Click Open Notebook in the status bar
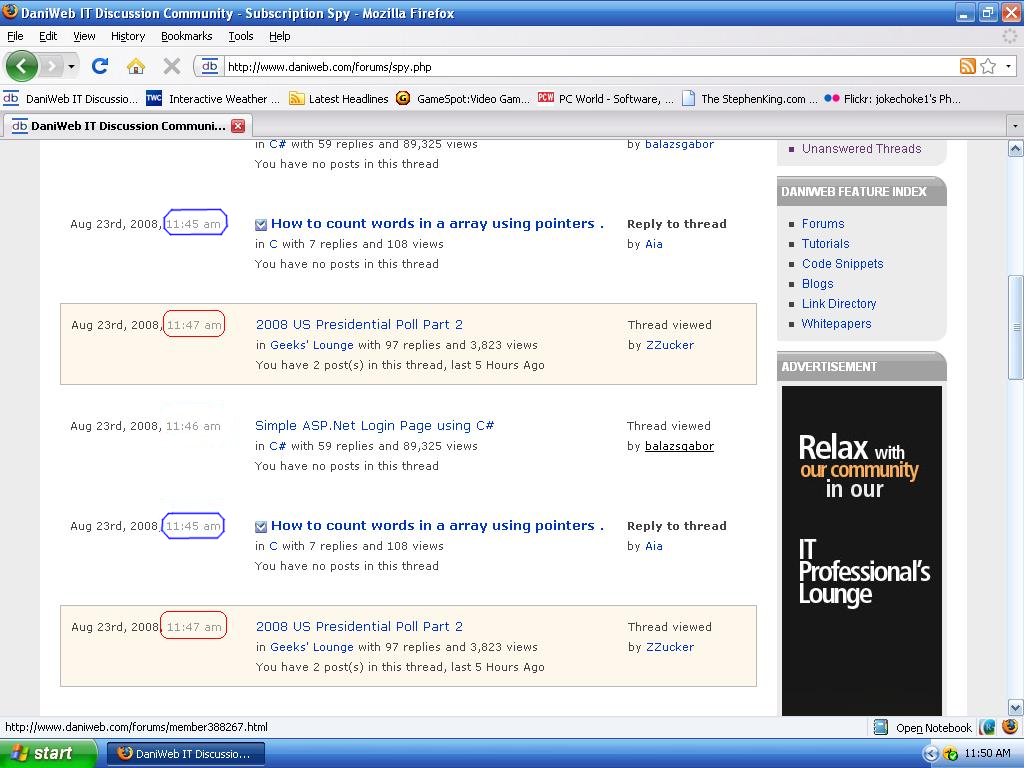 [923, 727]
